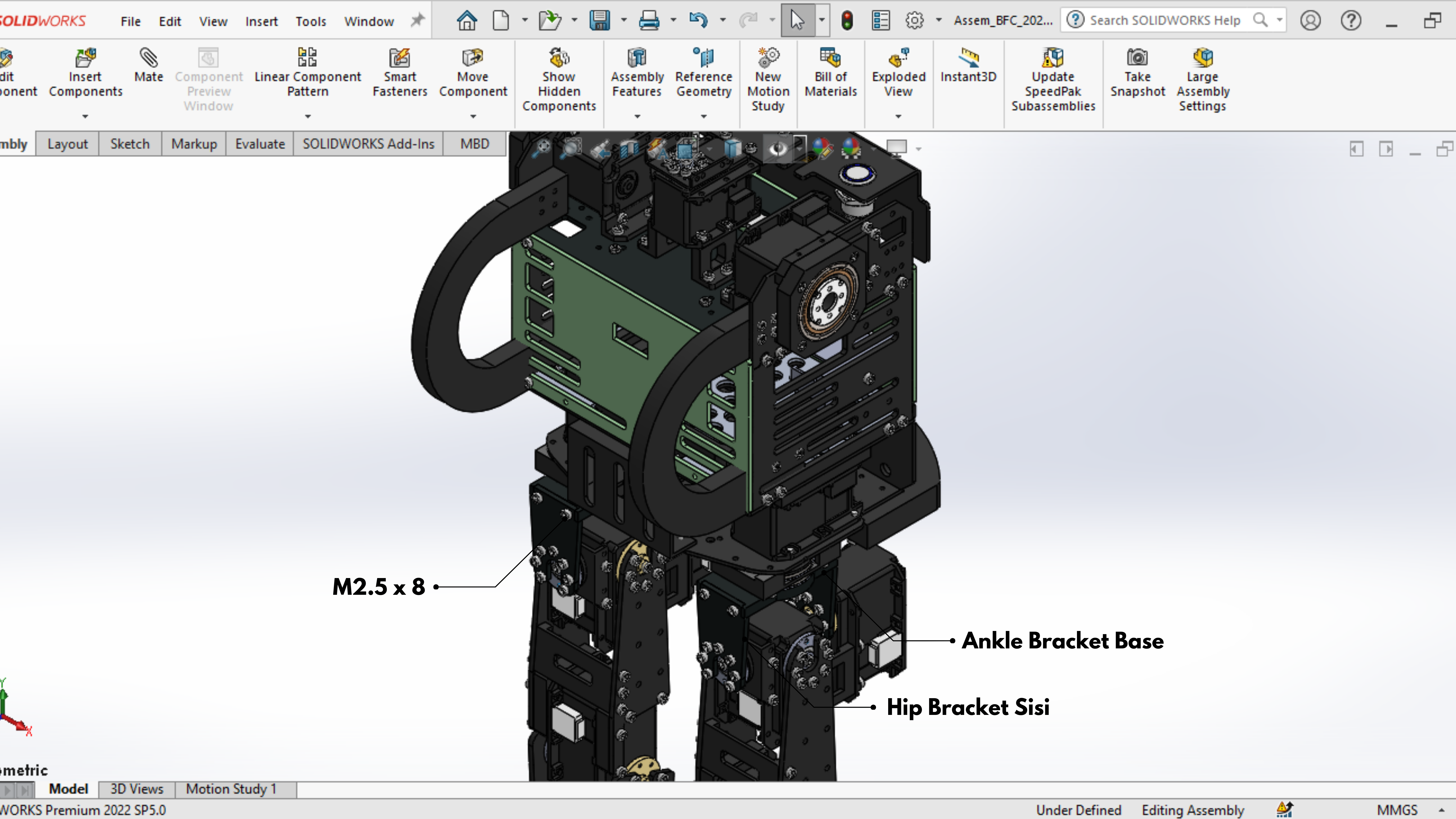Expand the Print dropdown arrow

click(x=673, y=20)
